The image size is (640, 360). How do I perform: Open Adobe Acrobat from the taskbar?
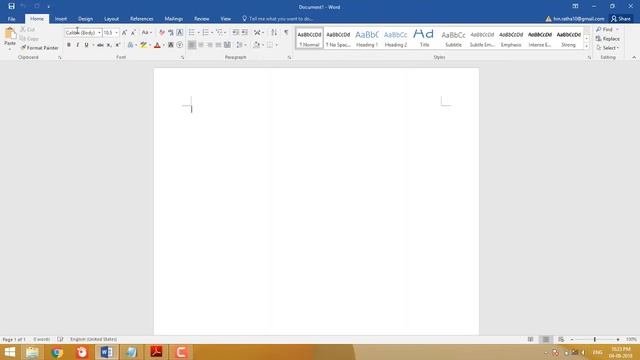pyautogui.click(x=156, y=352)
